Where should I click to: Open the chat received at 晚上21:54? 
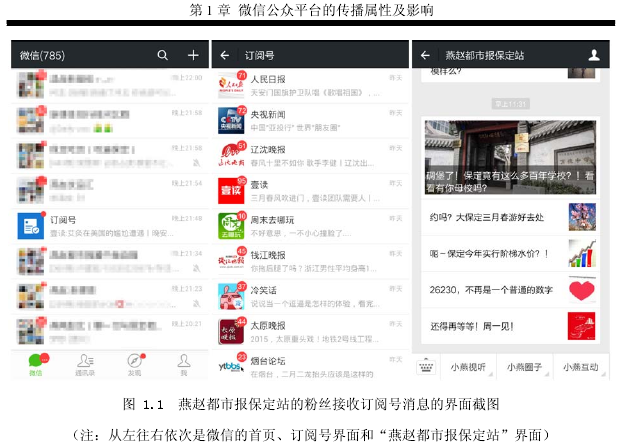tap(110, 191)
